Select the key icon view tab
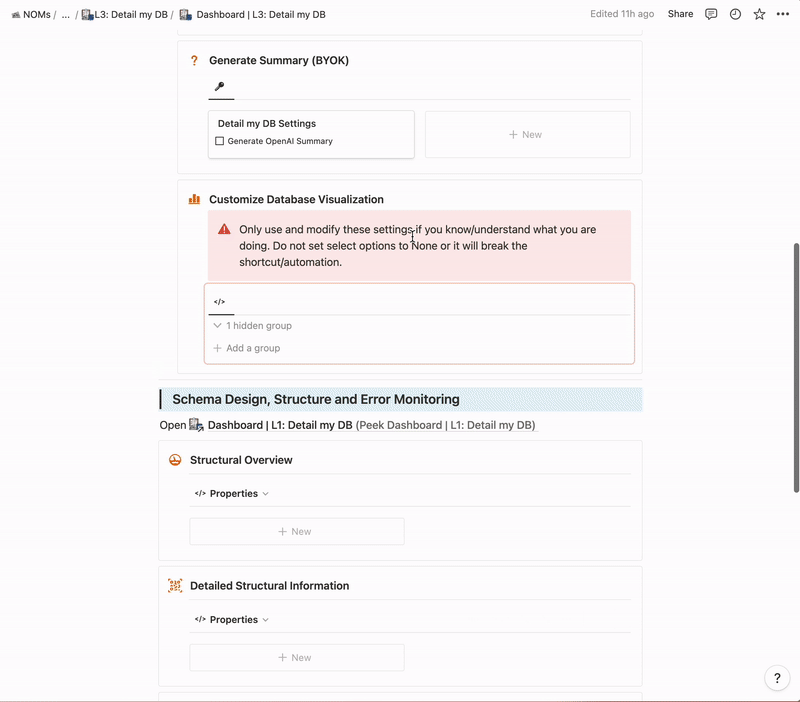The image size is (800, 702). [220, 87]
